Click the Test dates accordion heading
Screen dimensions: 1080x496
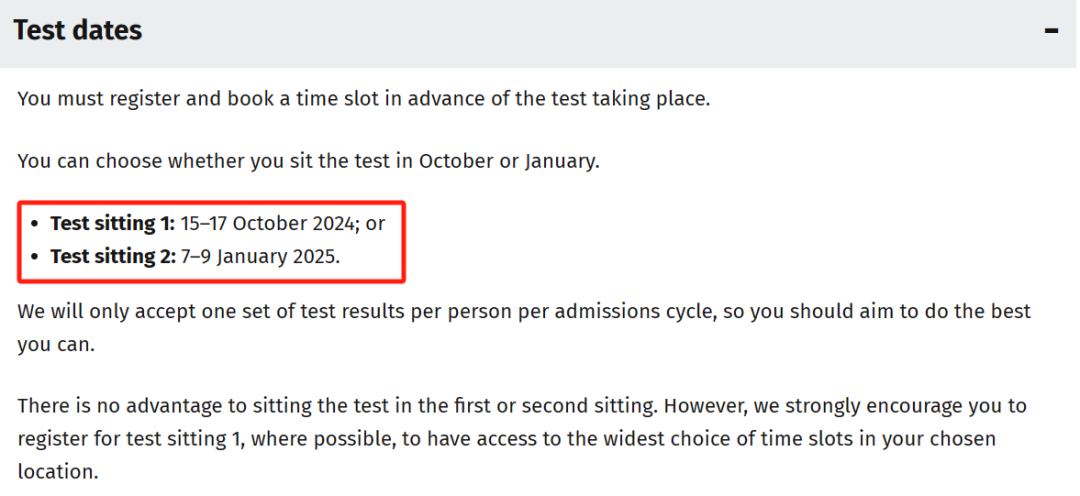tap(78, 30)
